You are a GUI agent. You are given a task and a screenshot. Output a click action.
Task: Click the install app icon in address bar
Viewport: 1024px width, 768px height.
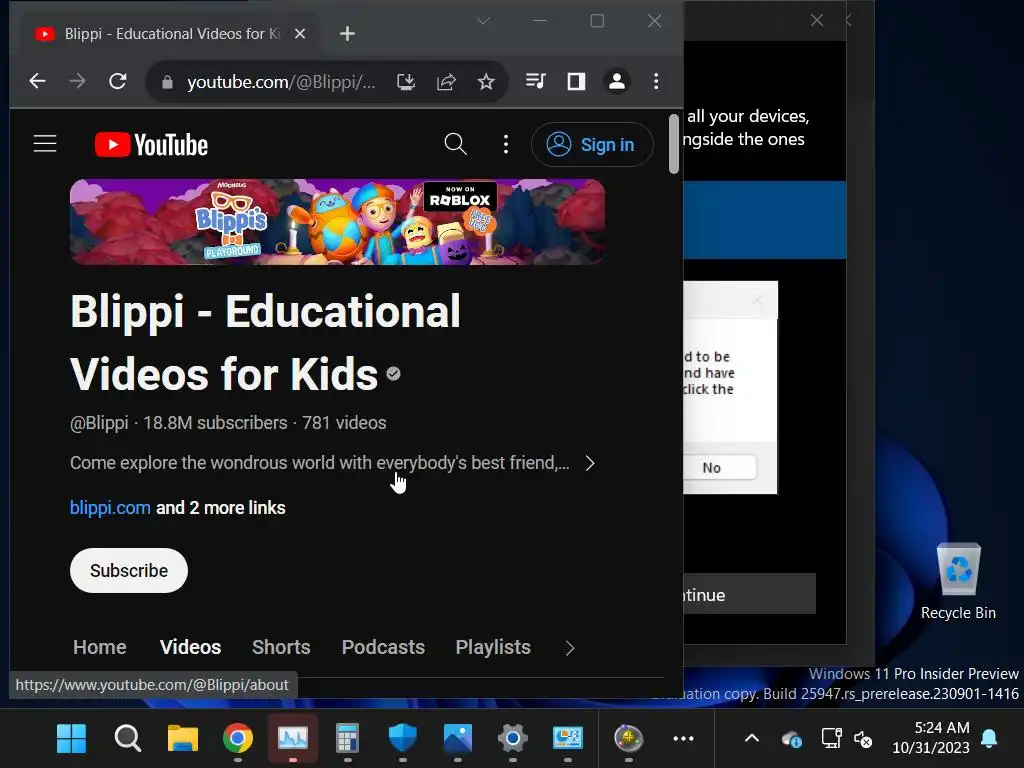click(x=406, y=82)
